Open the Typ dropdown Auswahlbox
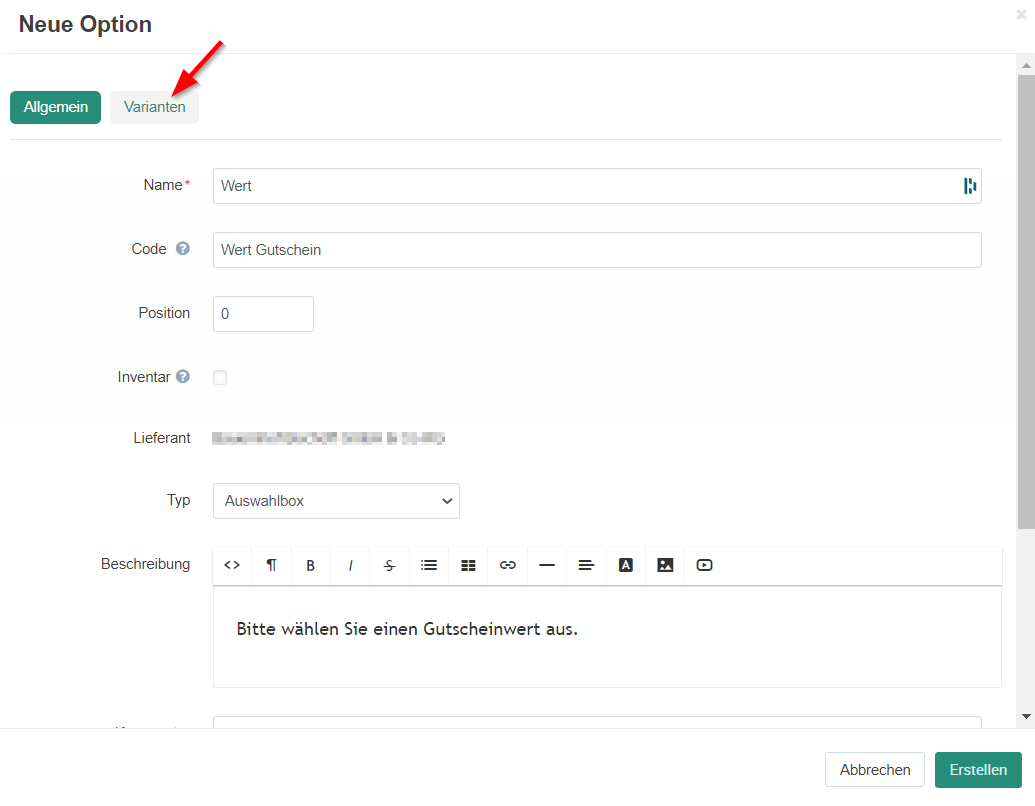This screenshot has width=1035, height=806. 336,501
